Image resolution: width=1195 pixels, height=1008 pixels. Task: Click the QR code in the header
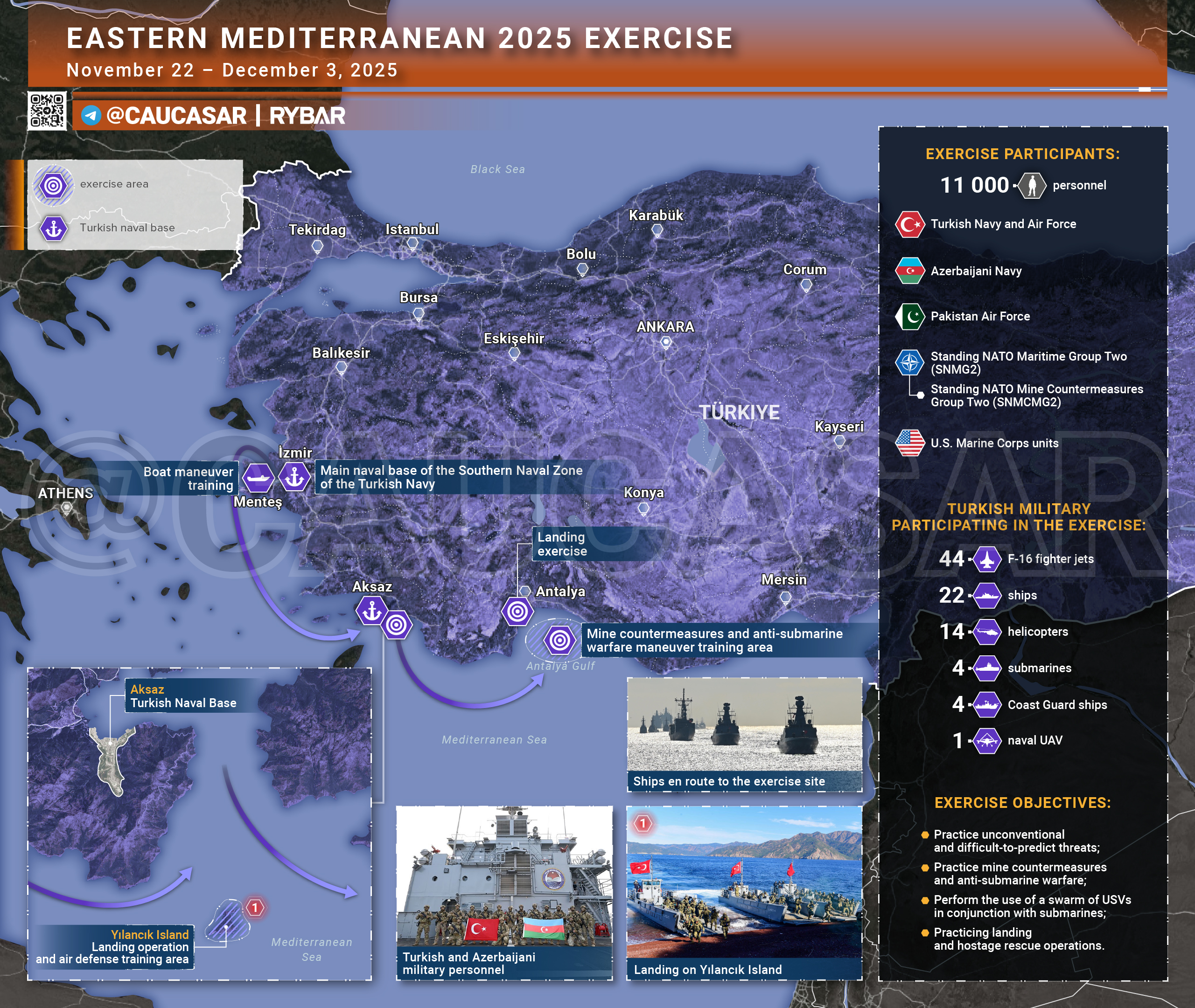[x=47, y=111]
